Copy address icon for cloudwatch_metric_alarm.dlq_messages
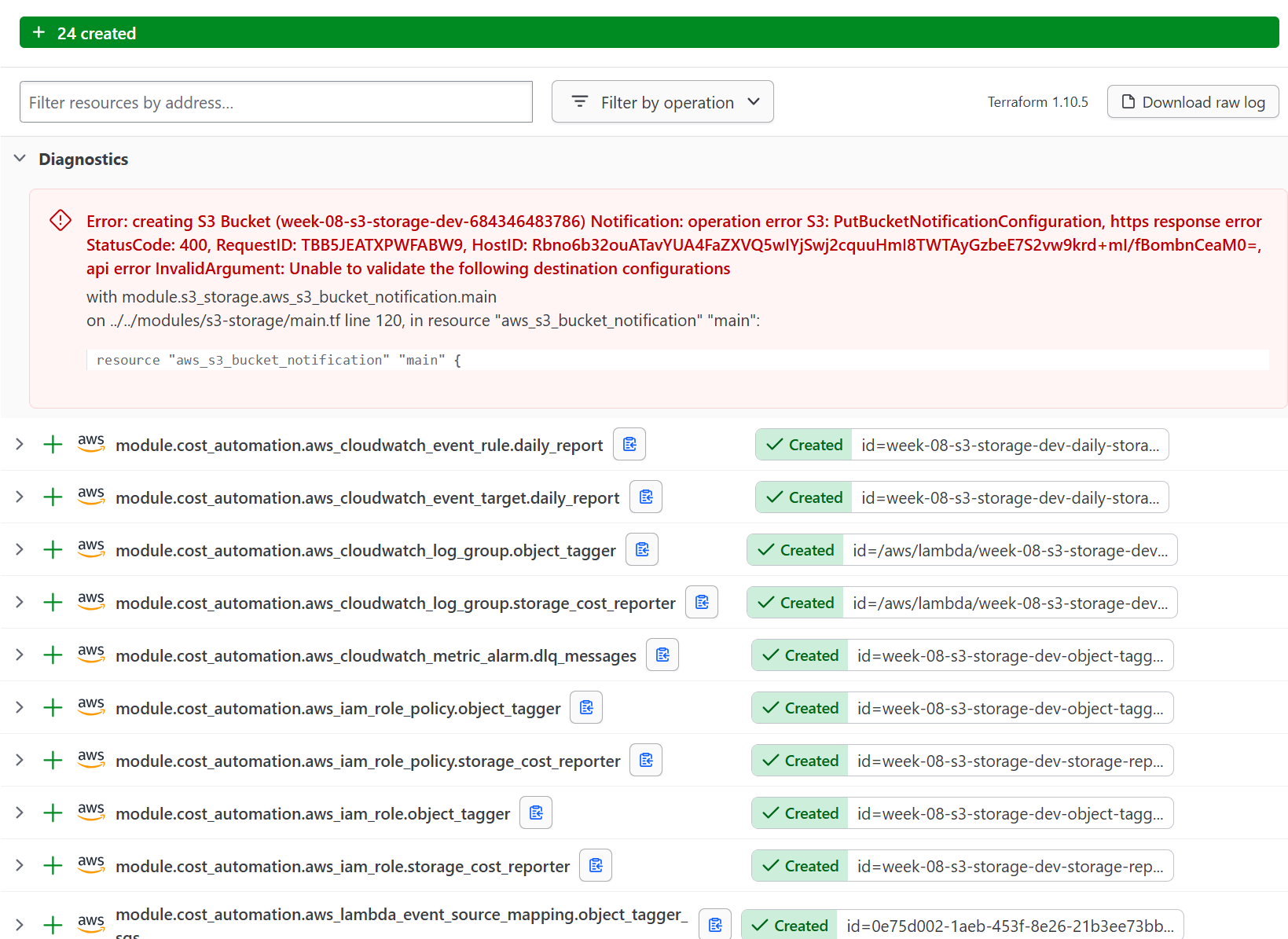The width and height of the screenshot is (1288, 939). [x=662, y=655]
